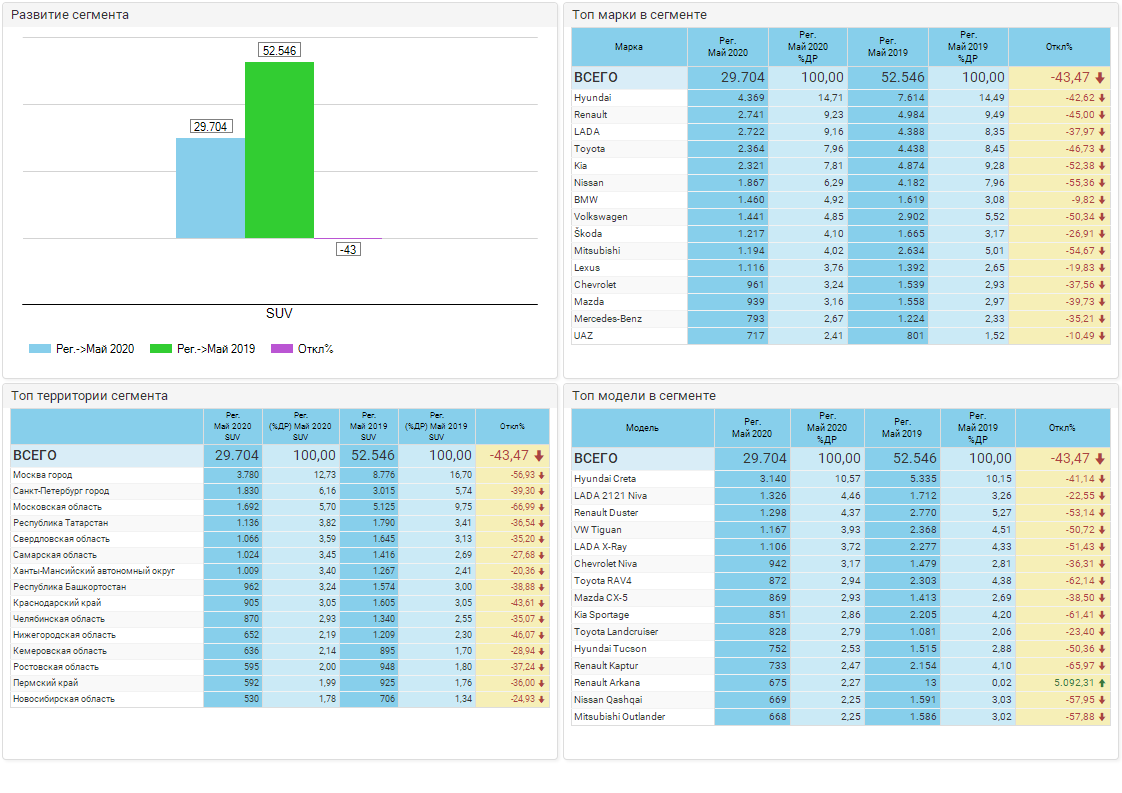Select the Hyundai brand row

(841, 97)
